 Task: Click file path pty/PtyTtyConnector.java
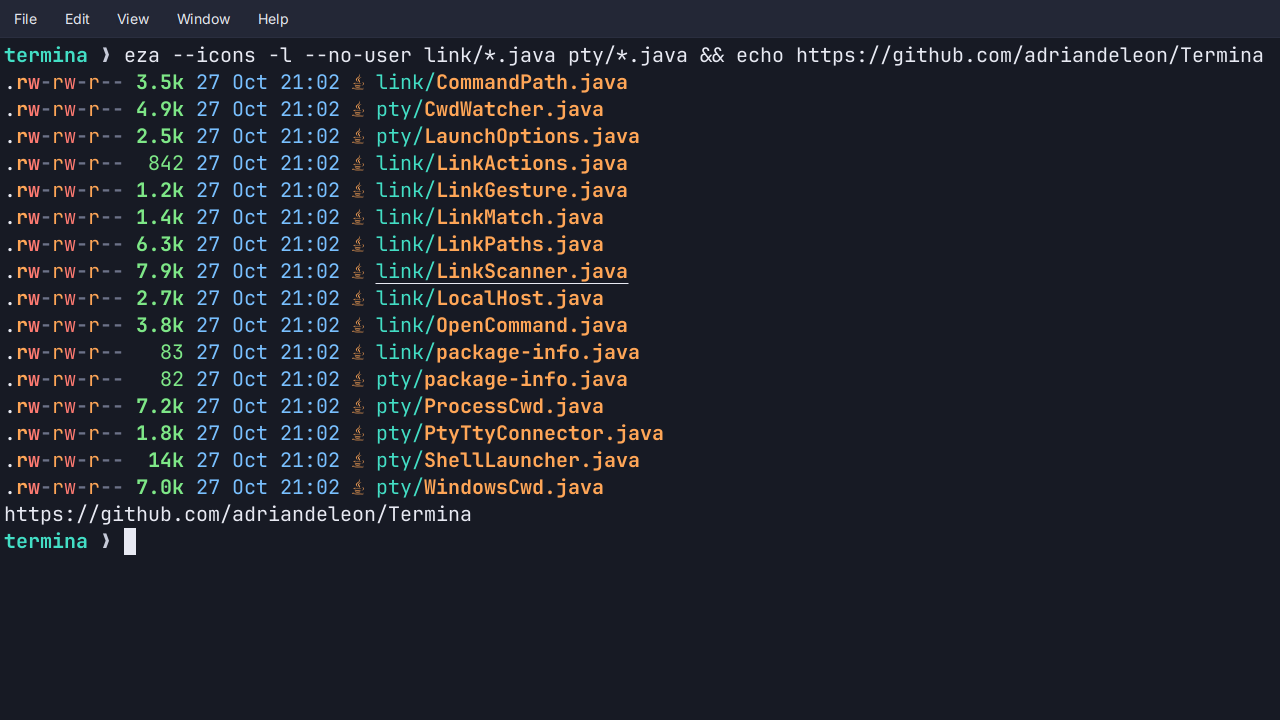pos(520,433)
